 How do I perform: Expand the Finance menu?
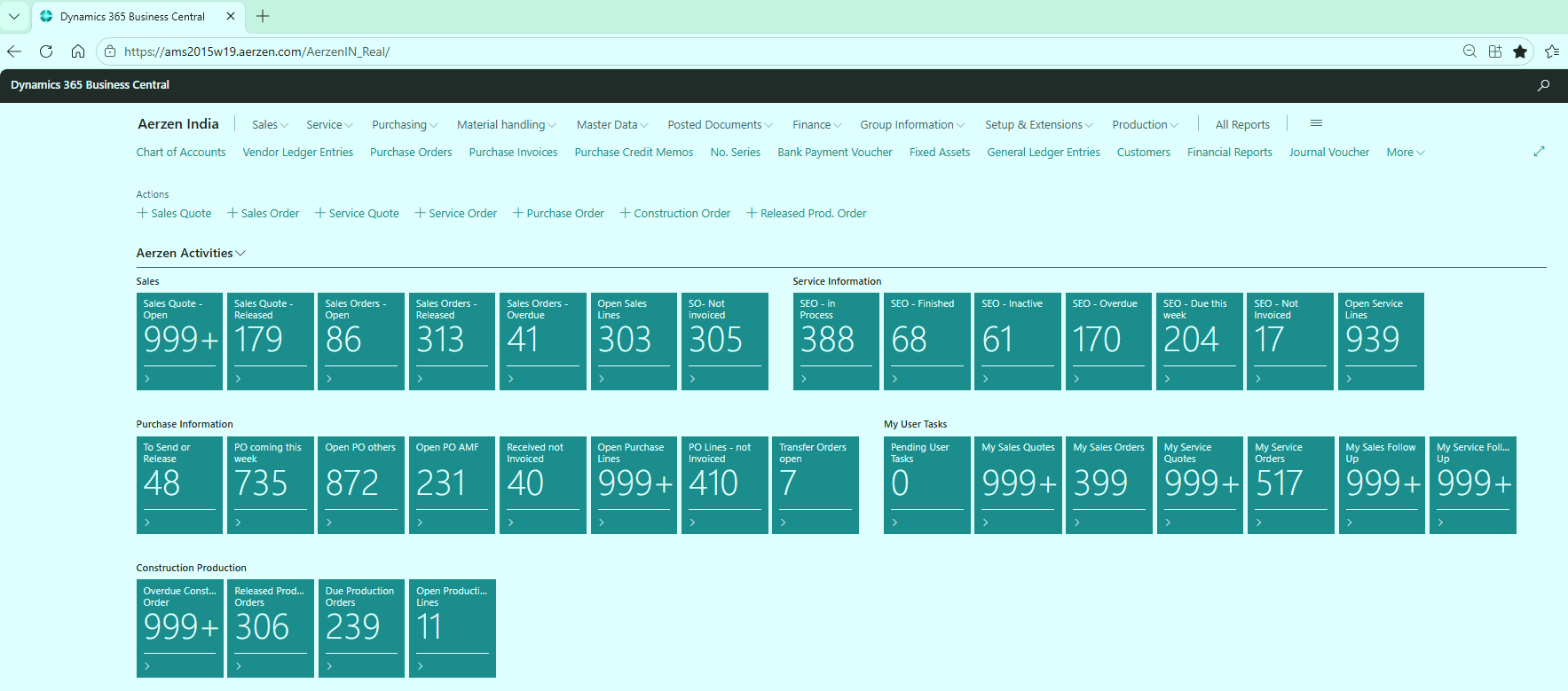click(x=817, y=125)
